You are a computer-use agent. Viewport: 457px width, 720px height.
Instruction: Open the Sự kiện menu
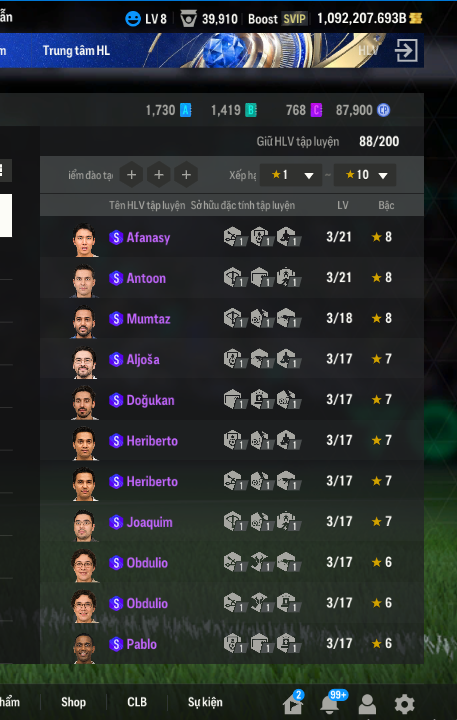pyautogui.click(x=205, y=702)
